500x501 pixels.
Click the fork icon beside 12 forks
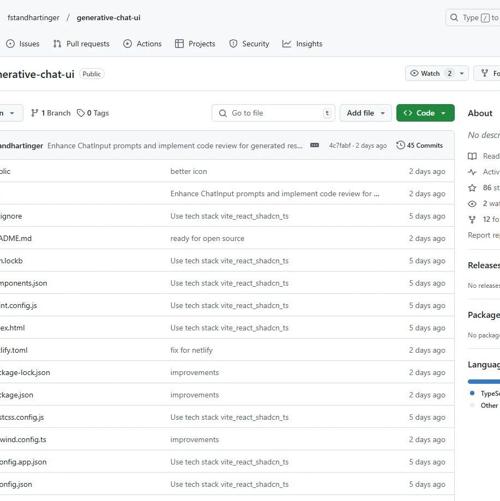pos(472,220)
